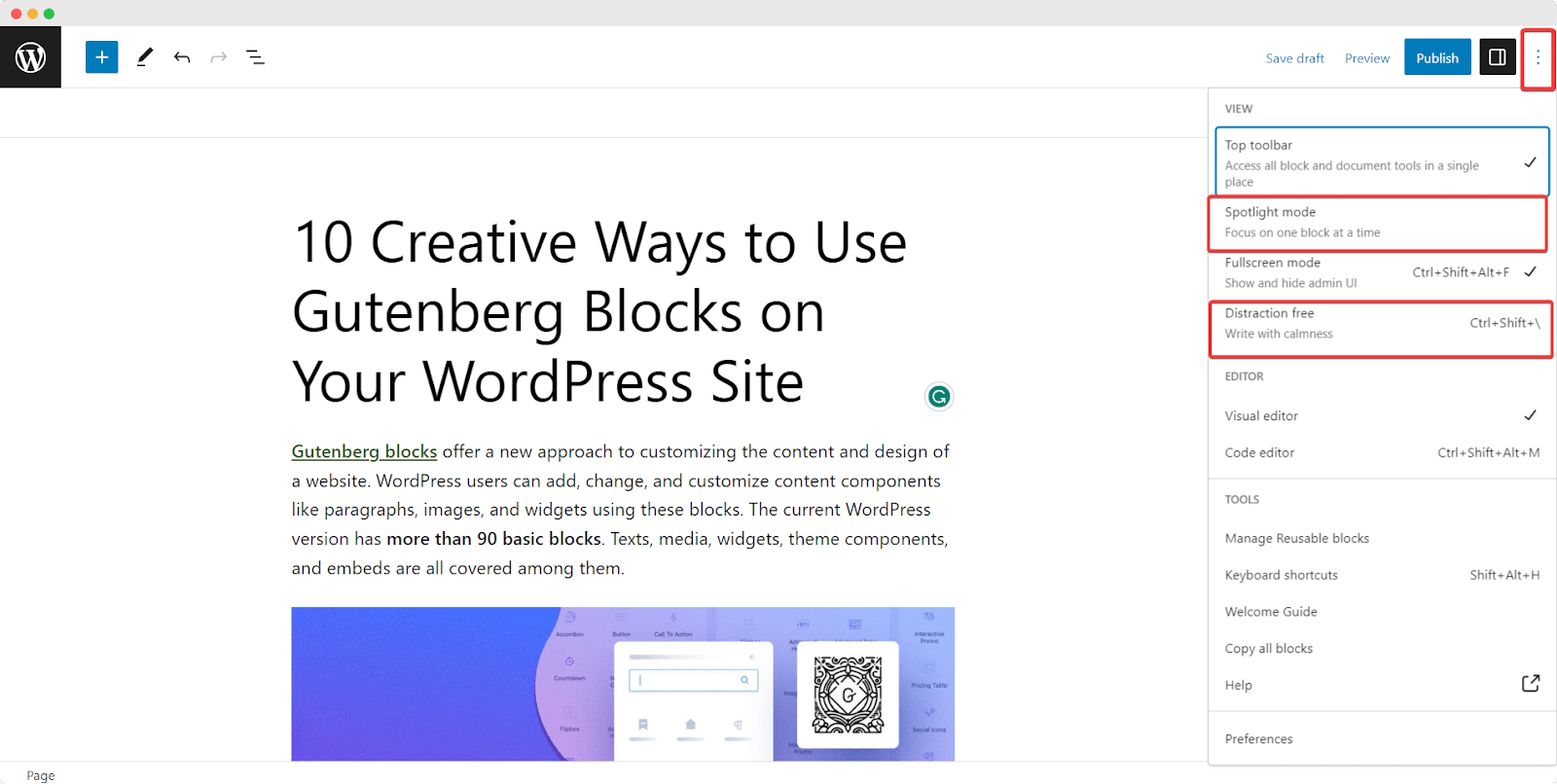Click the external link icon next to Help
1557x784 pixels.
[x=1531, y=684]
